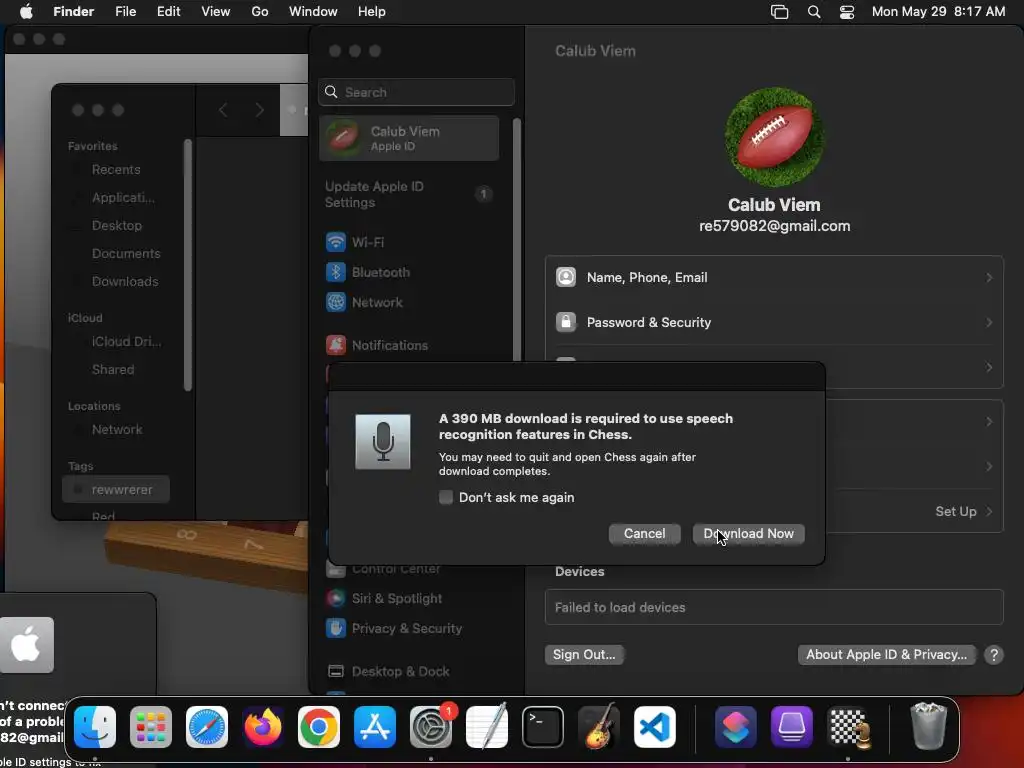The height and width of the screenshot is (768, 1024).
Task: Expand Password & Security row
Action: 774,323
